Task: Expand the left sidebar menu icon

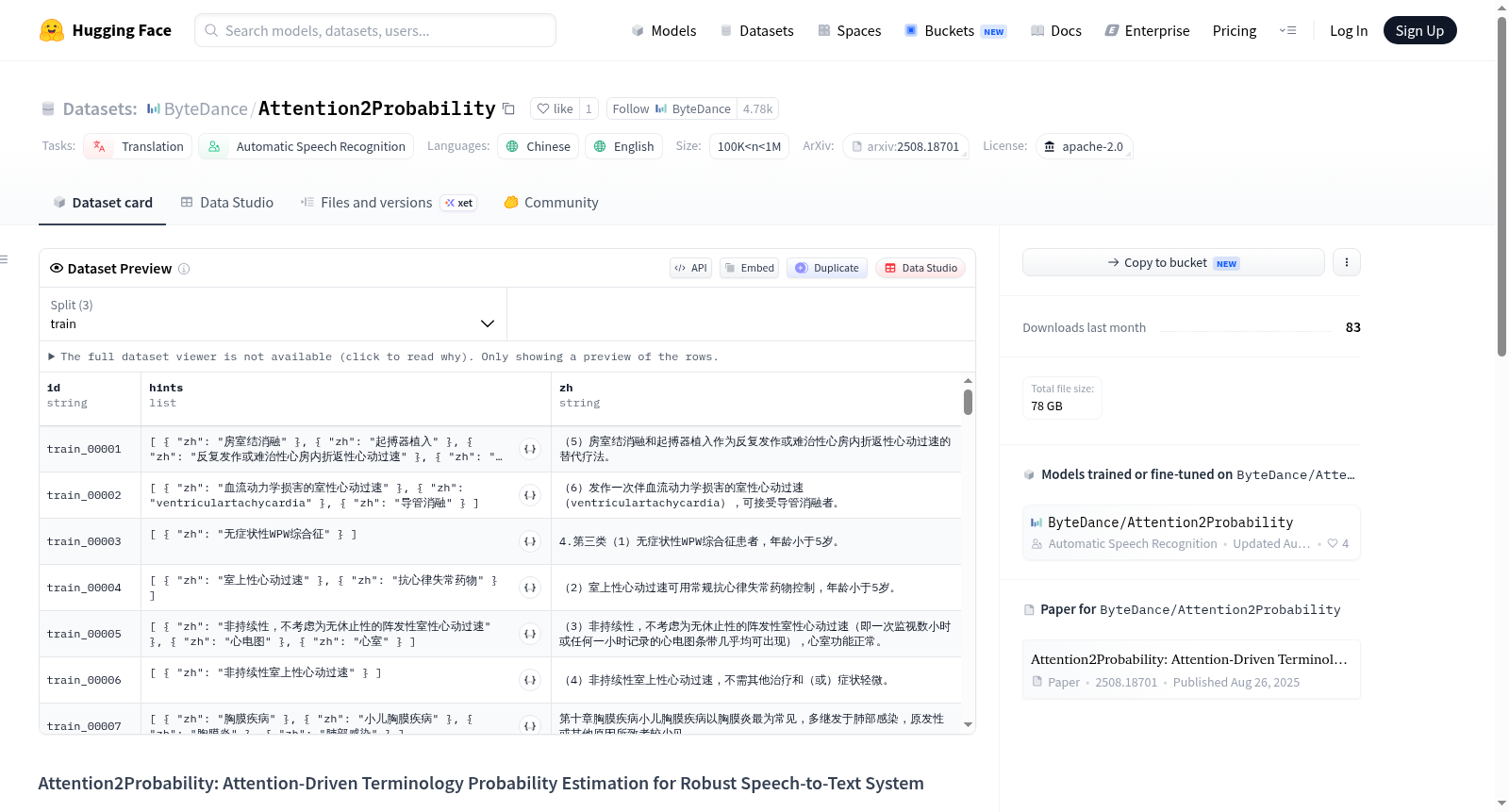Action: [x=4, y=259]
